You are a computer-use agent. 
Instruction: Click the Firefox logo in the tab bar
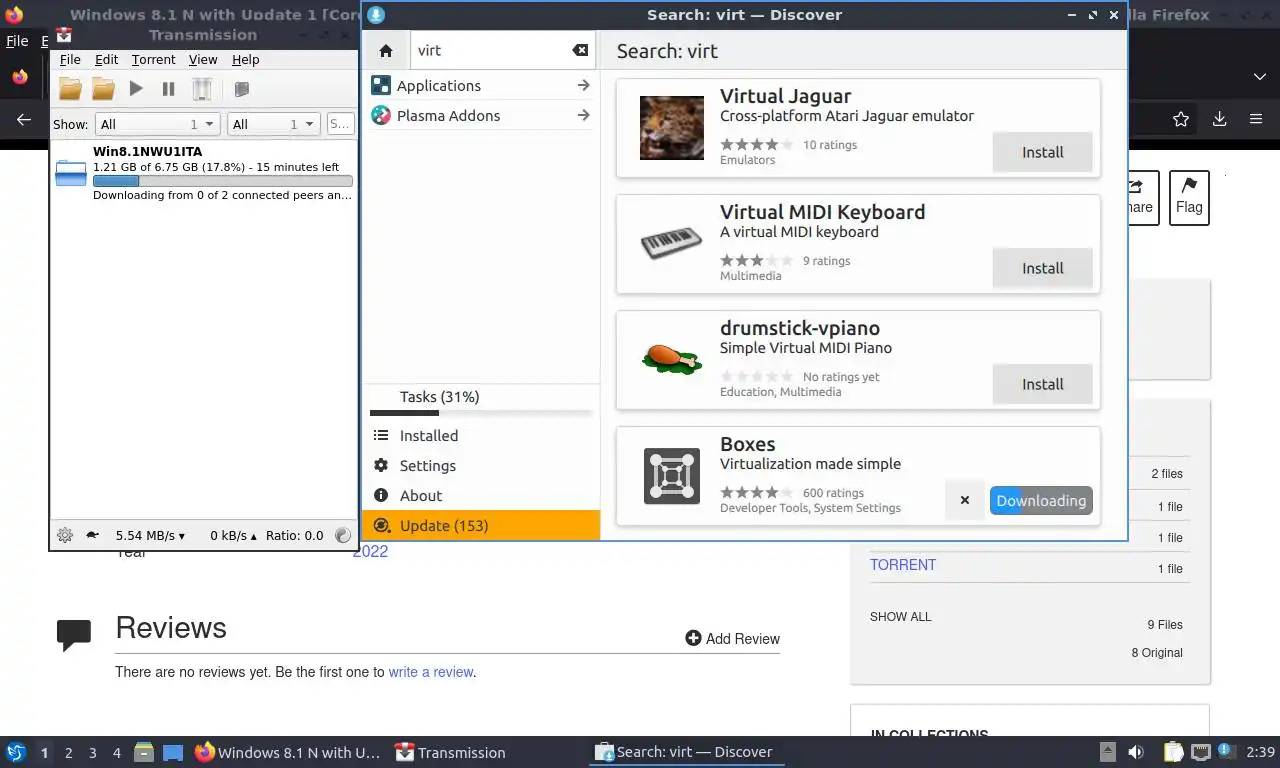tap(21, 77)
